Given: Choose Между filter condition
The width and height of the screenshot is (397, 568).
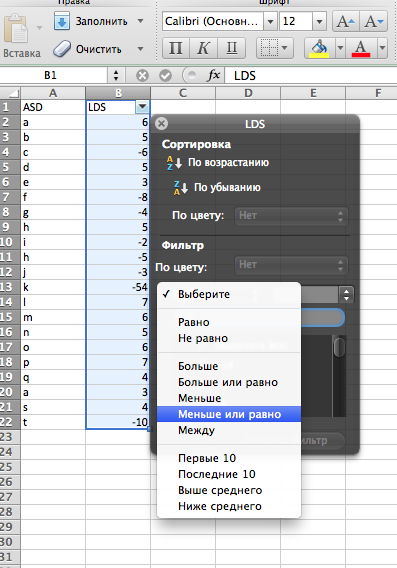Looking at the screenshot, I should 229,430.
